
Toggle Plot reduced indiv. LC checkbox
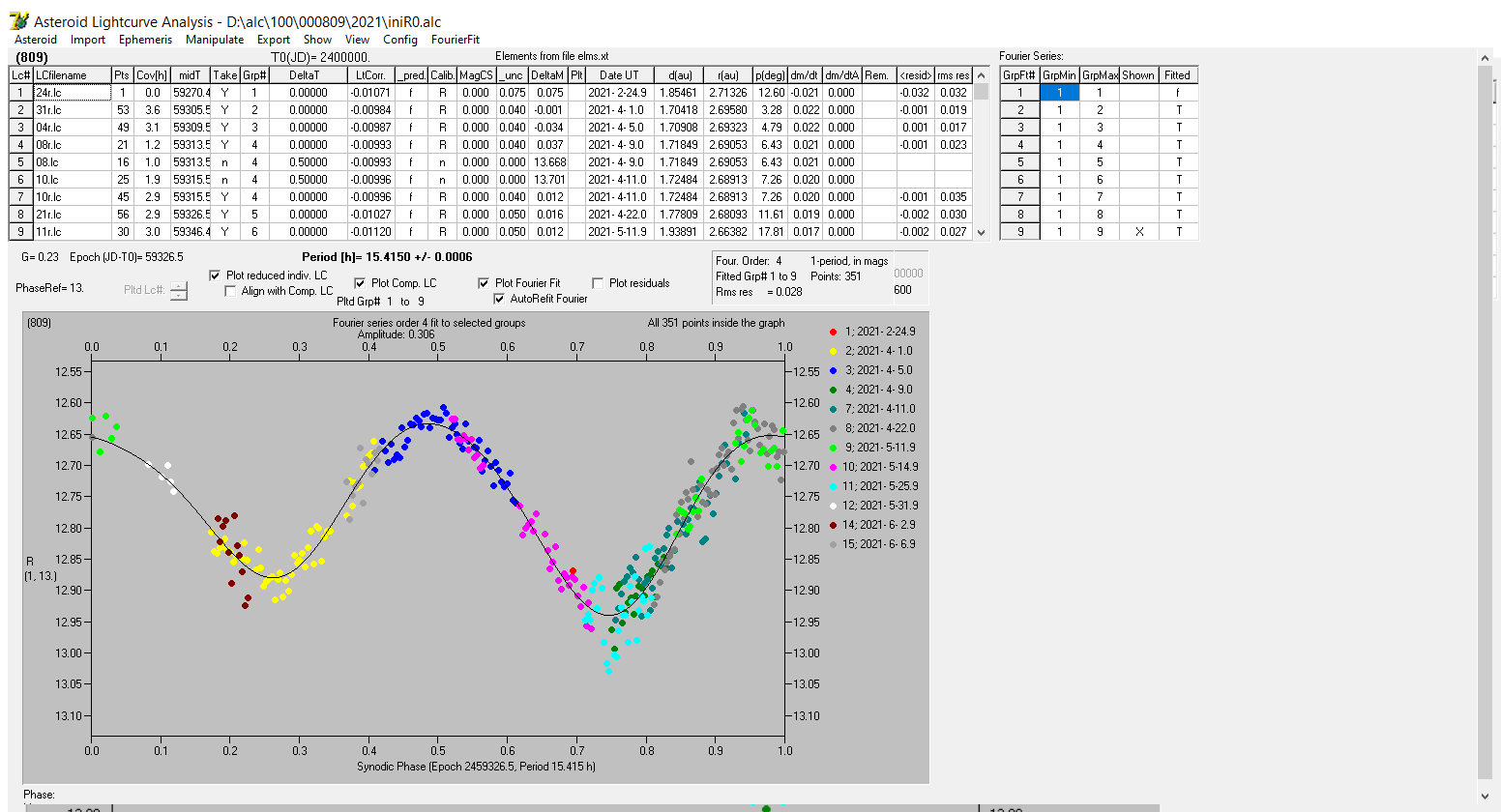click(x=215, y=275)
